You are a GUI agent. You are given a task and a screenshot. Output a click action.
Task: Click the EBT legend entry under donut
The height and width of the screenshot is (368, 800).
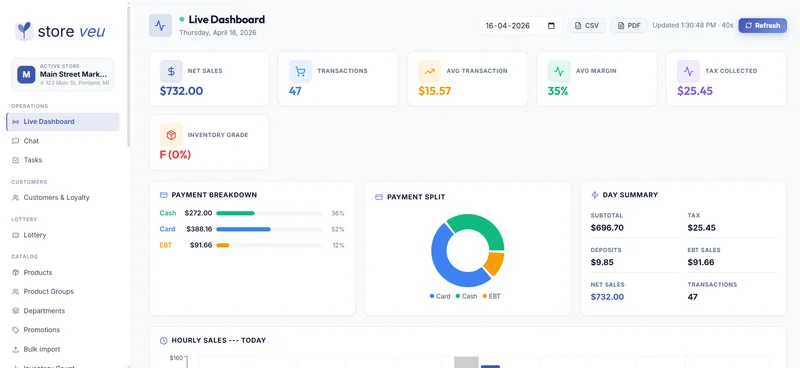pos(491,296)
